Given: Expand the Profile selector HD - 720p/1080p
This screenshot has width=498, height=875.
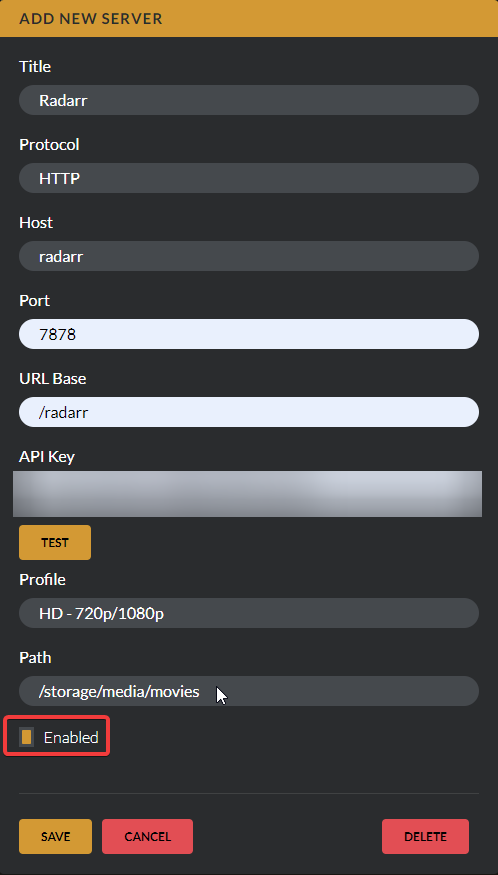Looking at the screenshot, I should (x=249, y=613).
